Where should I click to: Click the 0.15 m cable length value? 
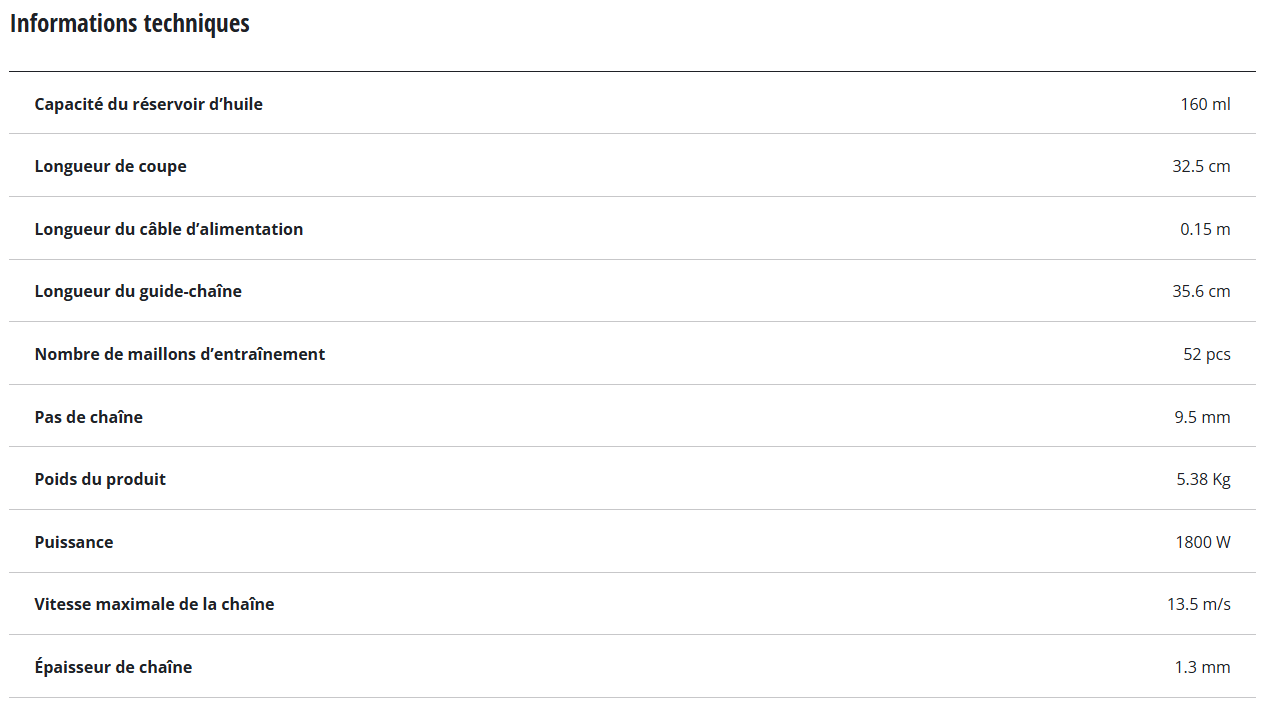click(1205, 229)
